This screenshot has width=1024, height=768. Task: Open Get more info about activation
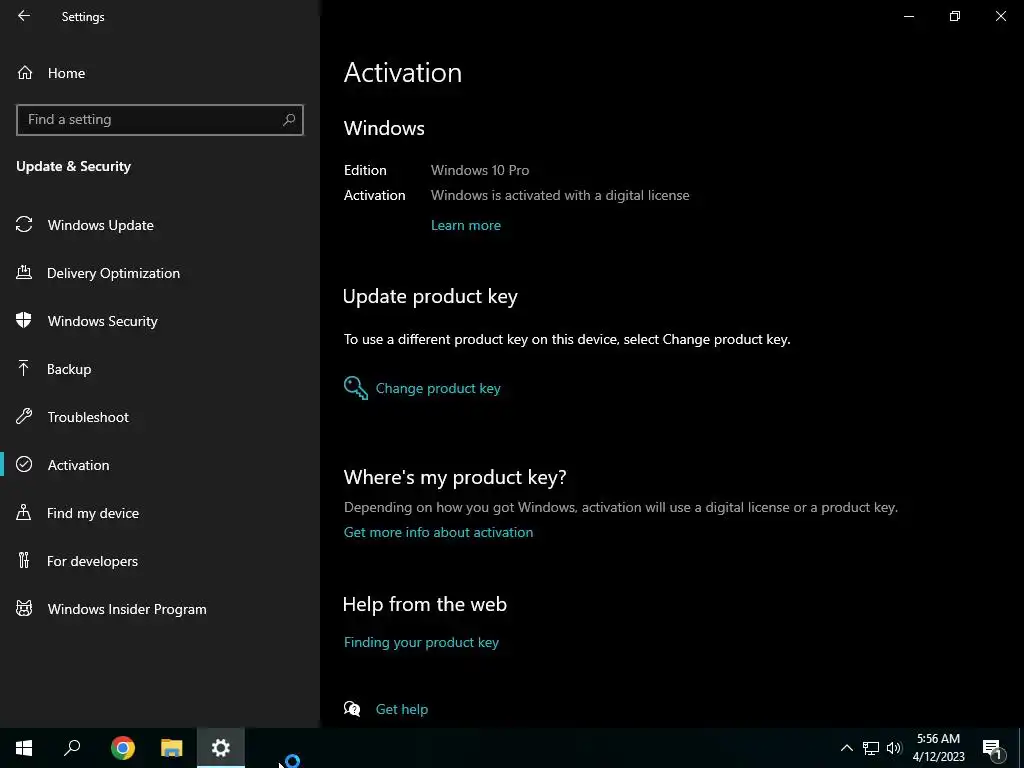[438, 532]
